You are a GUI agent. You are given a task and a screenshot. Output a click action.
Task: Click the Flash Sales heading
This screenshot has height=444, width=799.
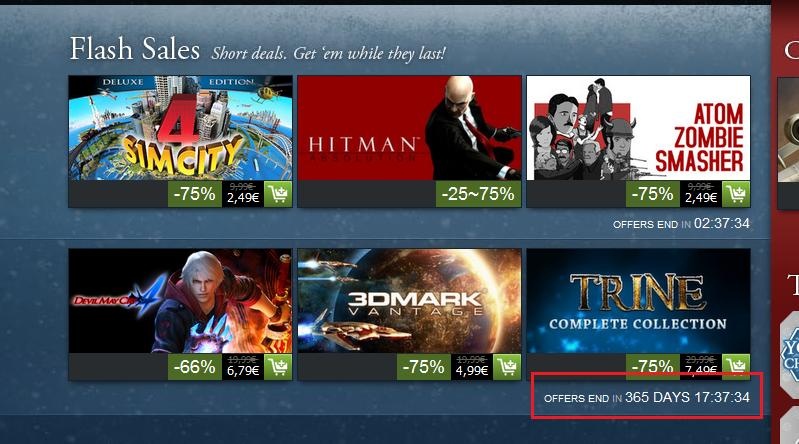135,49
